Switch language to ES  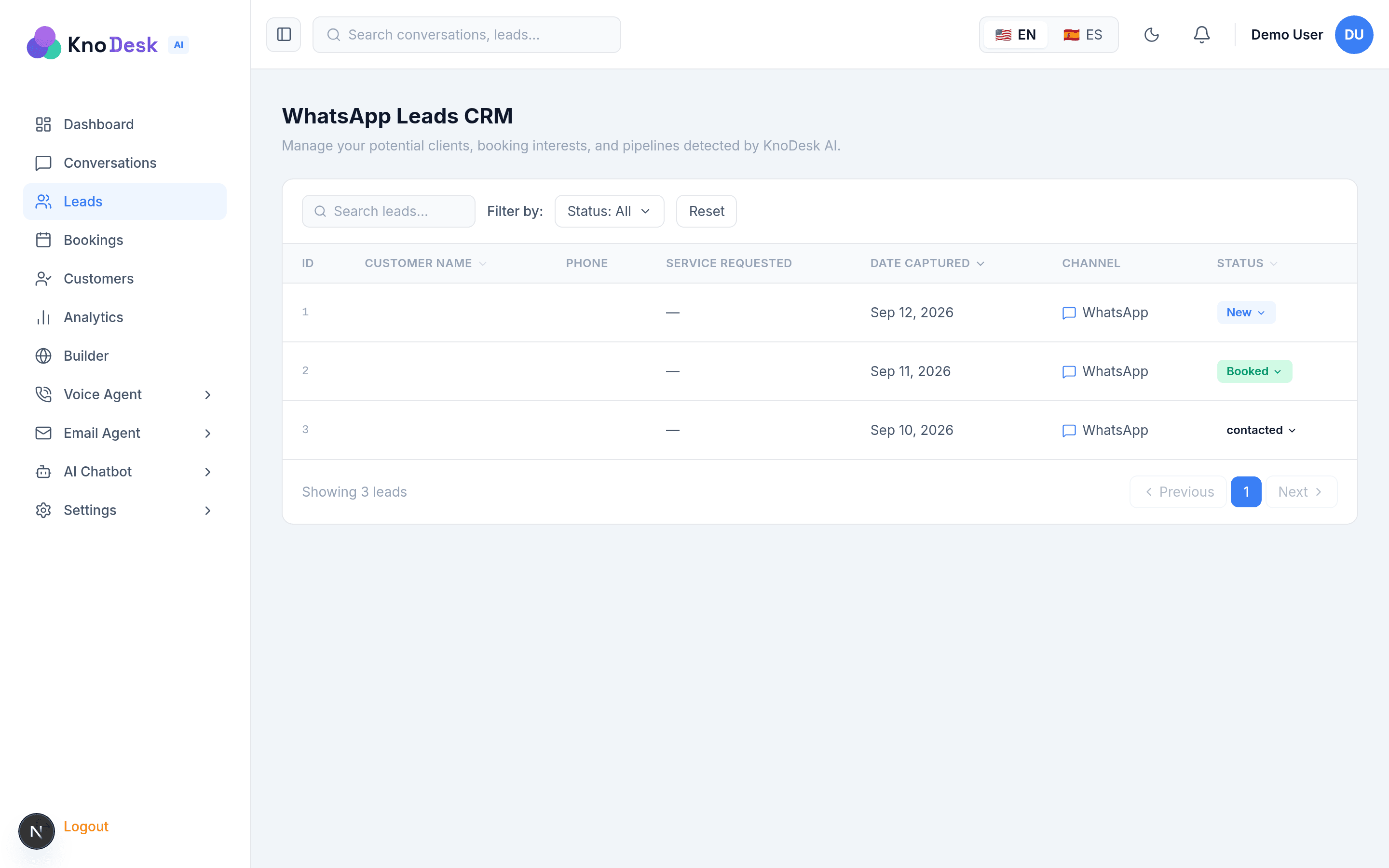1082,34
